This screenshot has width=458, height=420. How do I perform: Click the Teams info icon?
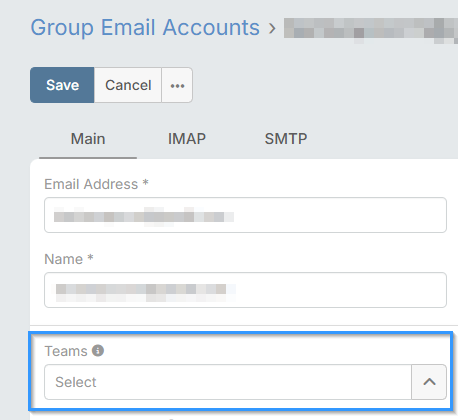98,351
